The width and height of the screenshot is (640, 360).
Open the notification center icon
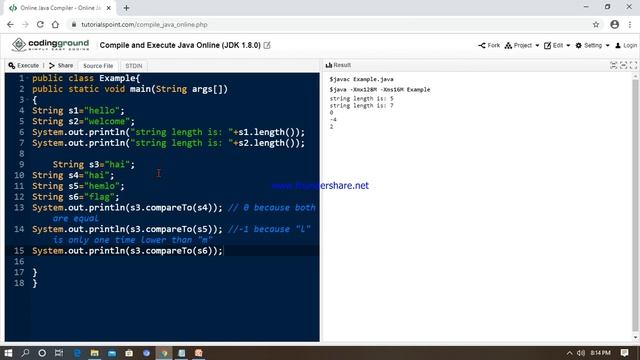pyautogui.click(x=624, y=353)
